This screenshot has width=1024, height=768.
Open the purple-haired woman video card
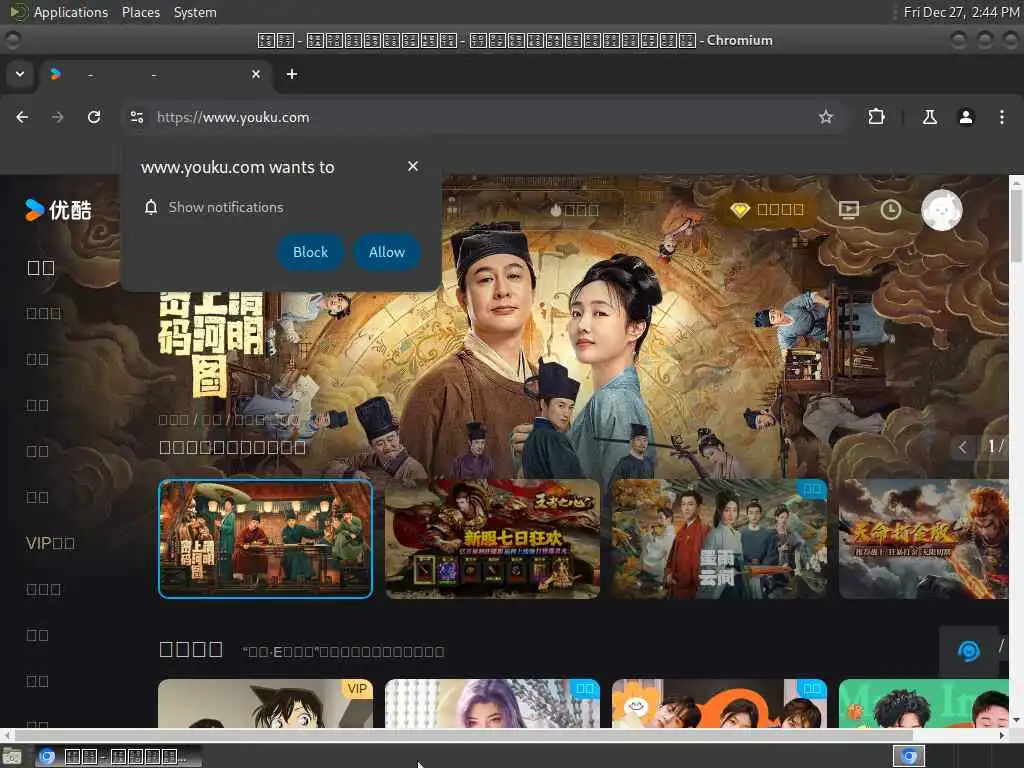492,703
